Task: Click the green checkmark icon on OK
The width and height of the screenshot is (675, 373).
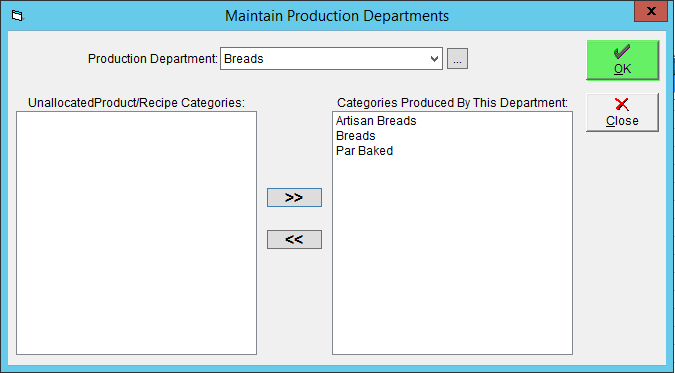Action: click(622, 52)
